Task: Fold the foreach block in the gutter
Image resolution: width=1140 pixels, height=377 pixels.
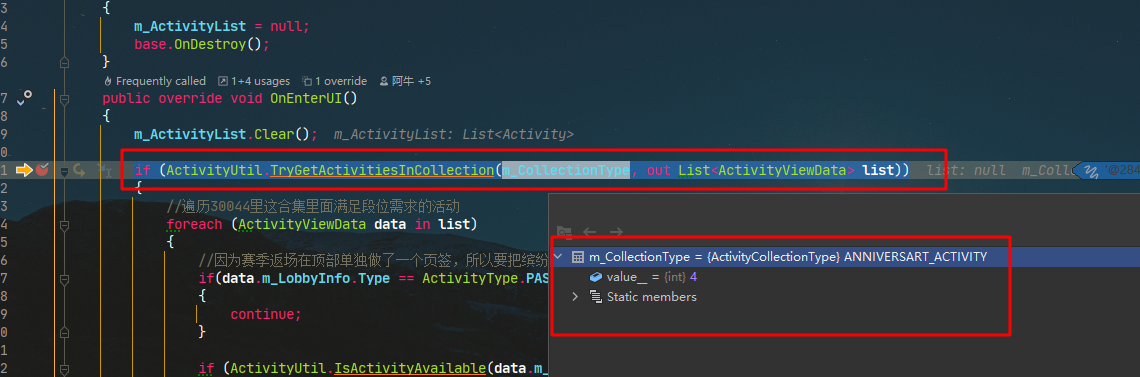Action: [64, 224]
